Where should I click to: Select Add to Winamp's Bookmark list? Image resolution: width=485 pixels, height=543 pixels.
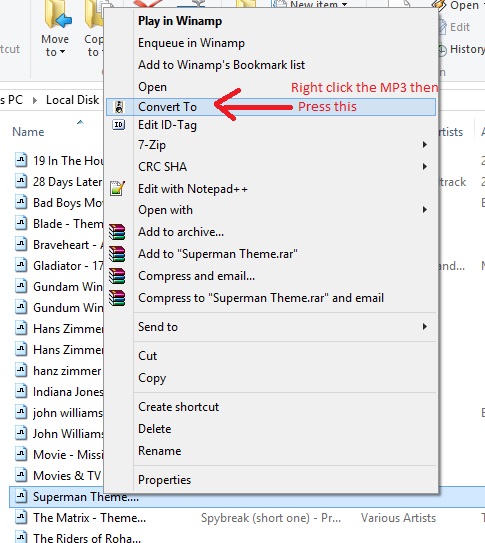222,65
